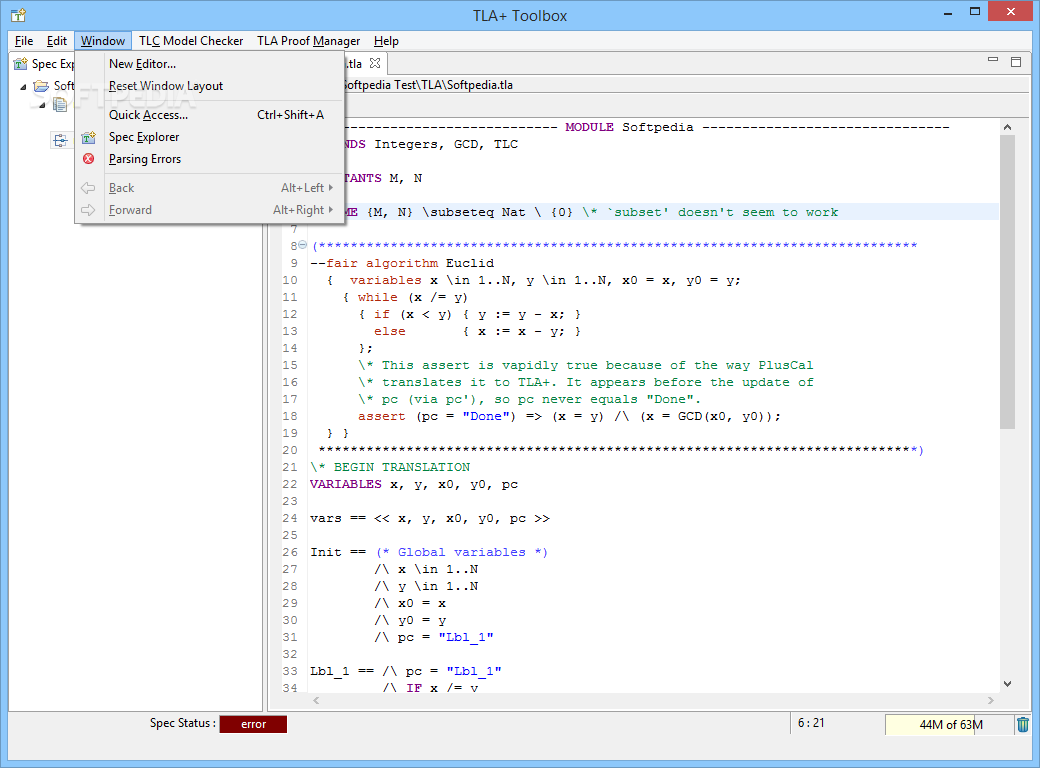
Task: Open the File menu
Action: point(24,40)
